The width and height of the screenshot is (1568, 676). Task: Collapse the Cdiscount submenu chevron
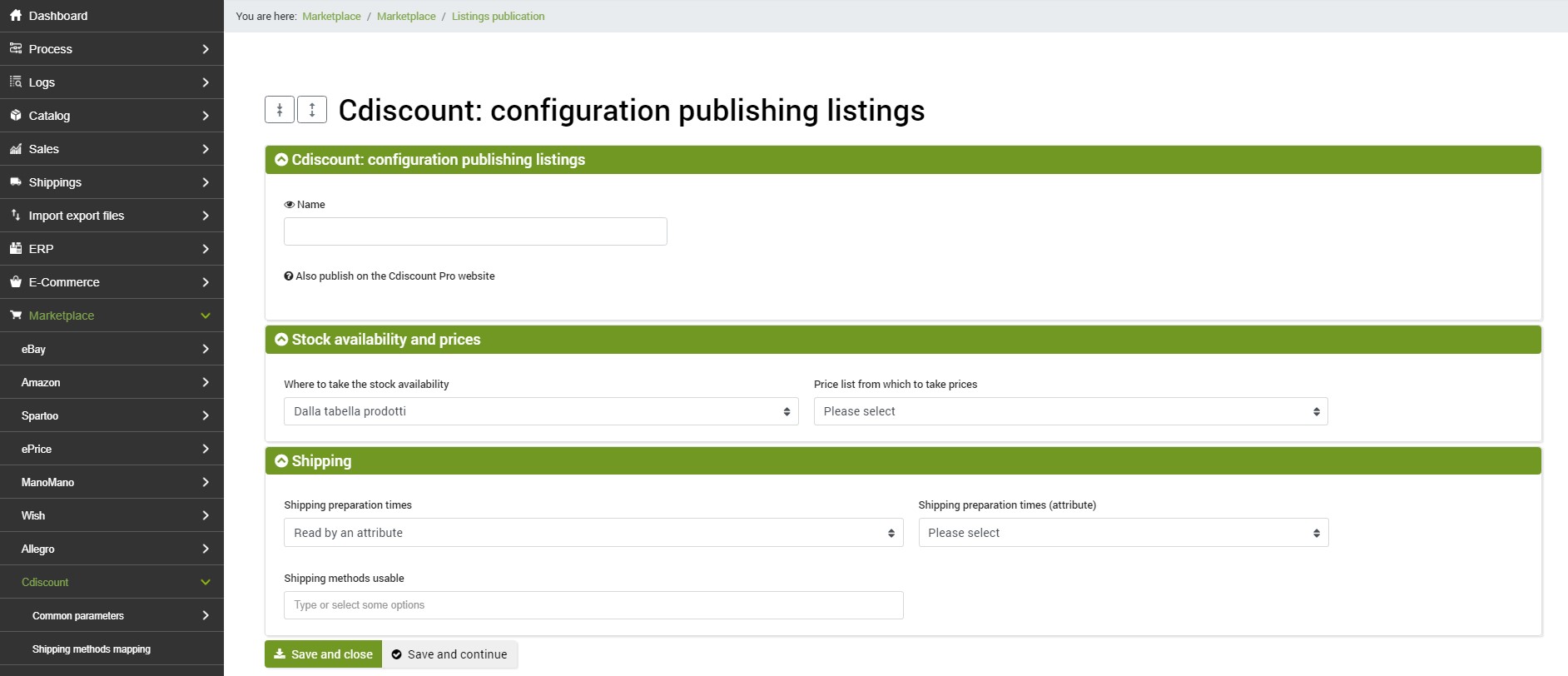pos(206,582)
